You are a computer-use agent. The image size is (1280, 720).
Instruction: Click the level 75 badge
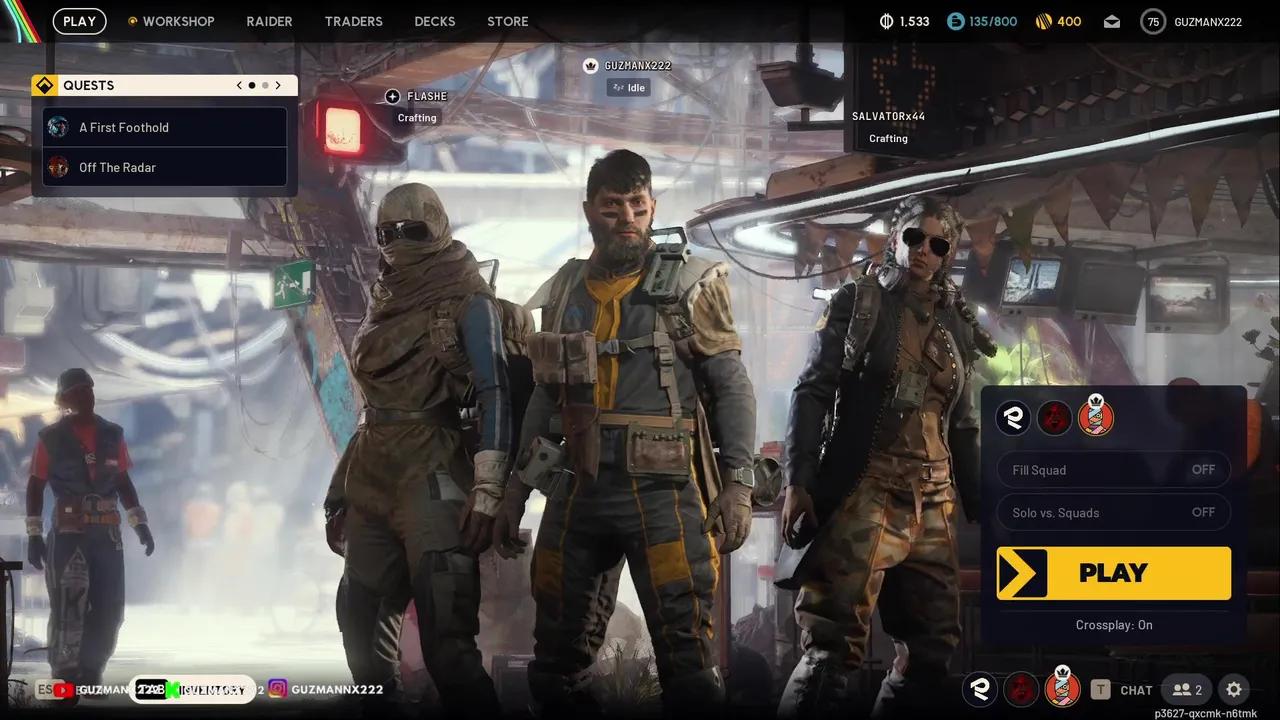1153,21
